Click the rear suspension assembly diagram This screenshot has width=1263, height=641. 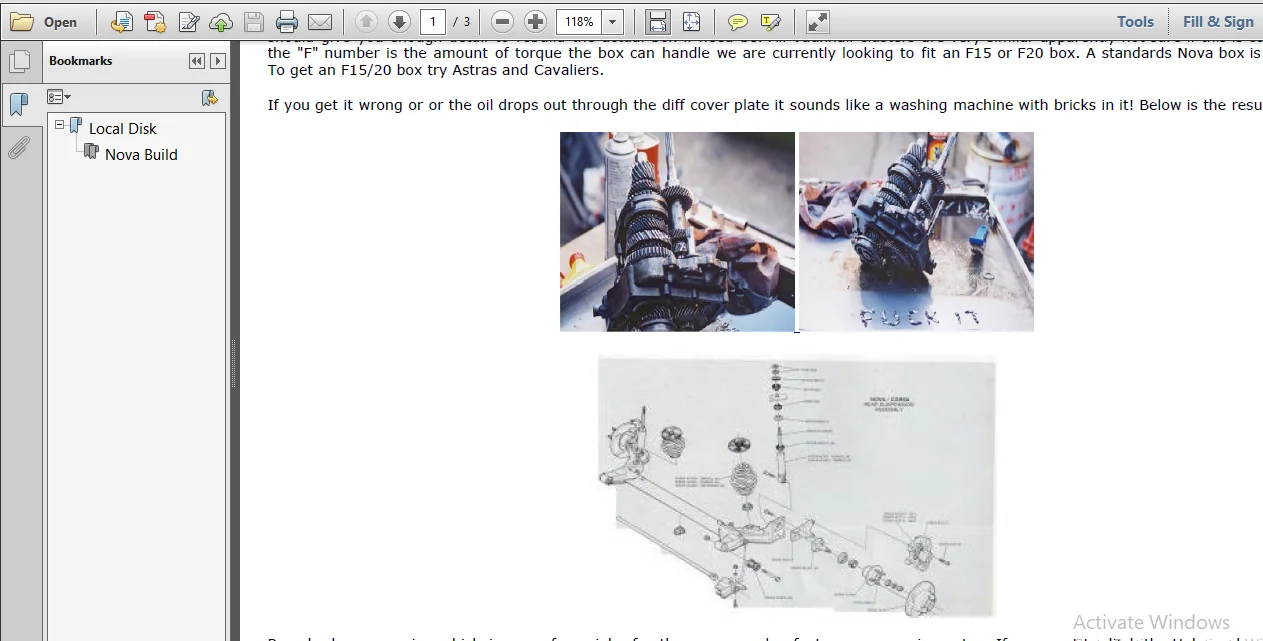(x=796, y=485)
